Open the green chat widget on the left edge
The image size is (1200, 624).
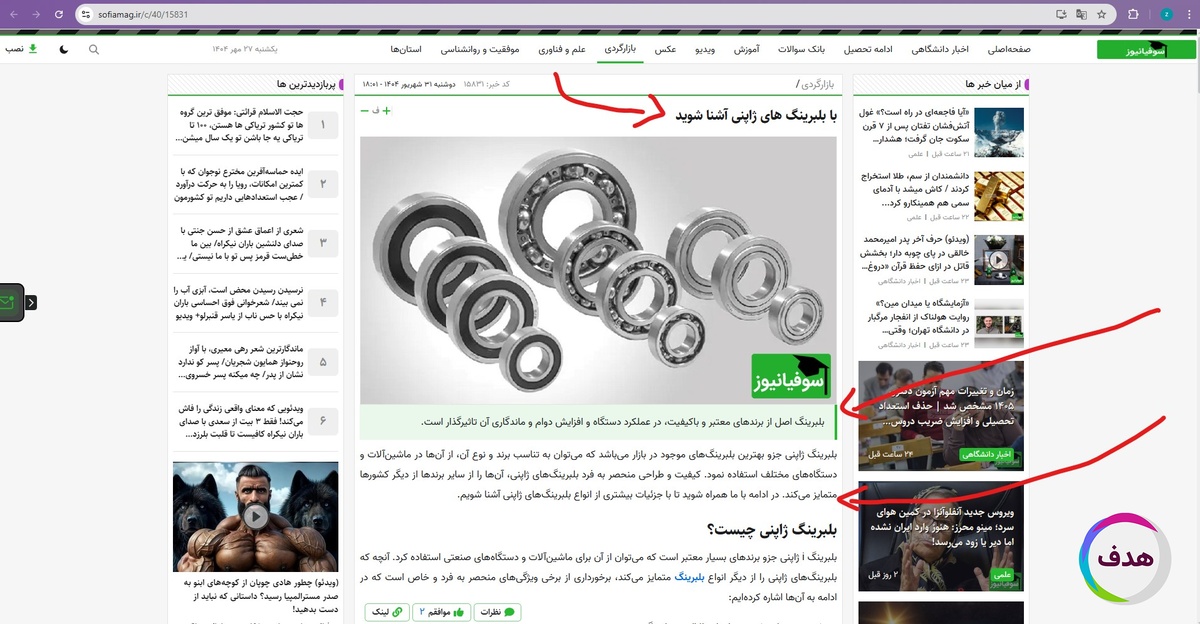11,303
